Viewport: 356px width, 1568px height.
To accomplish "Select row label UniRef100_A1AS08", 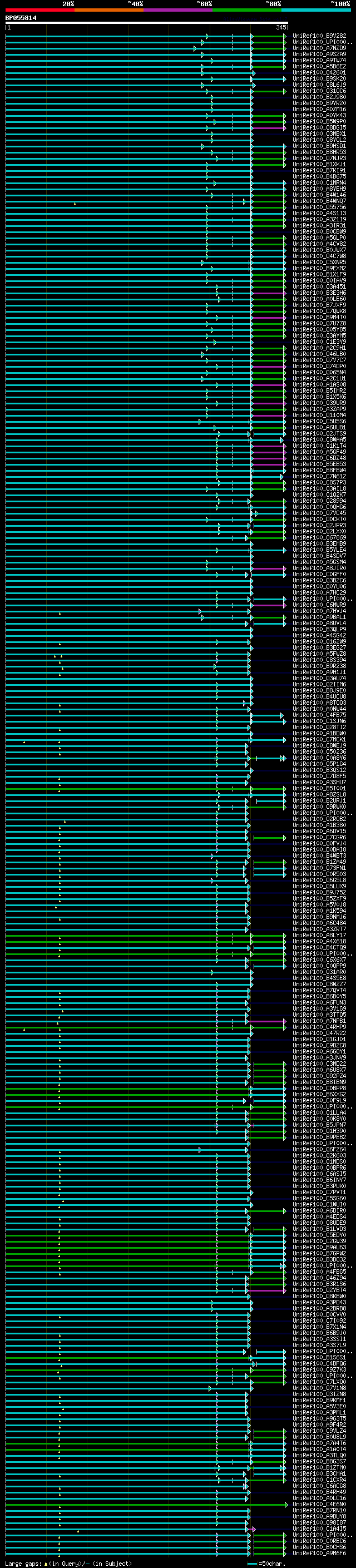I will [319, 385].
